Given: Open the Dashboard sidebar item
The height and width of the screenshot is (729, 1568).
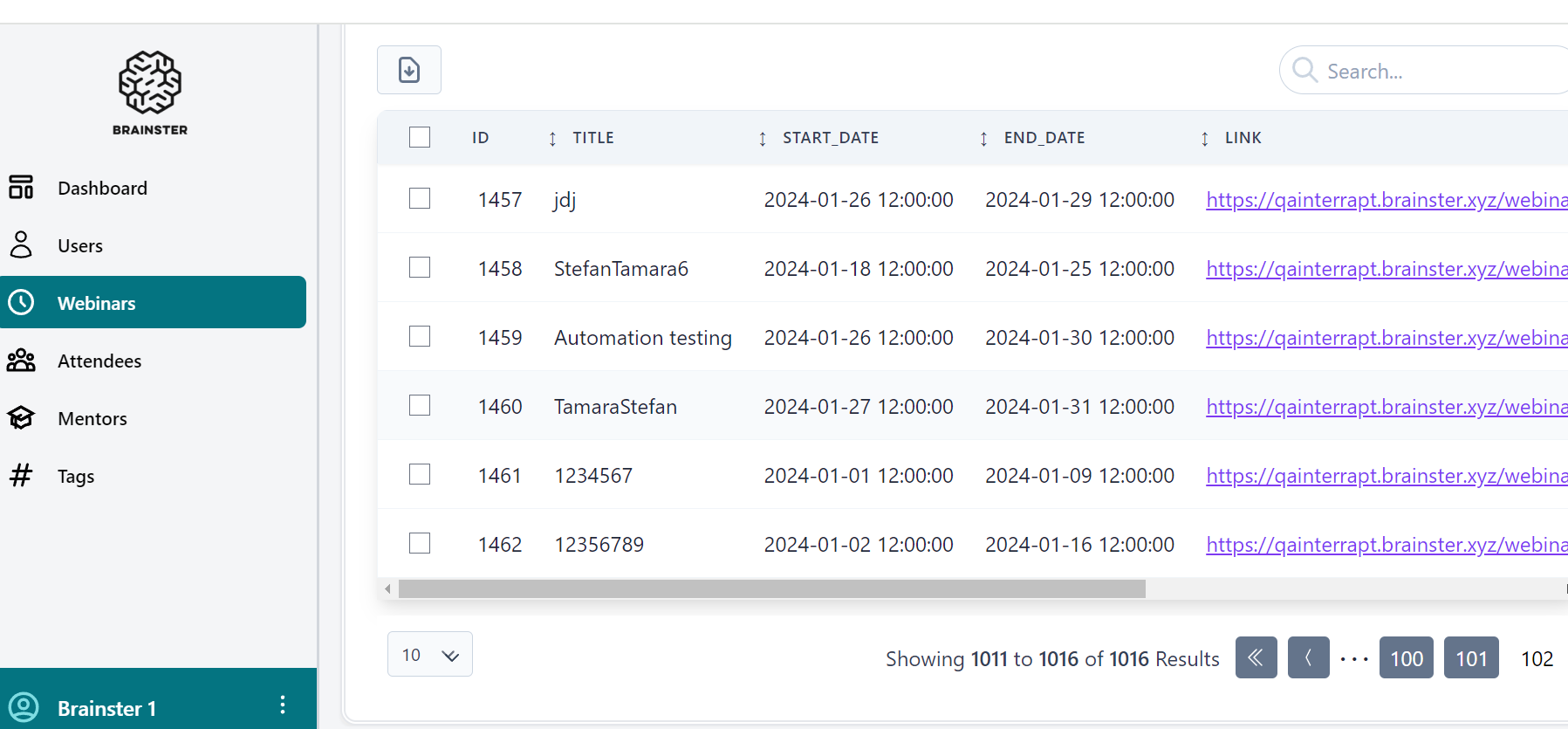Looking at the screenshot, I should pyautogui.click(x=102, y=189).
